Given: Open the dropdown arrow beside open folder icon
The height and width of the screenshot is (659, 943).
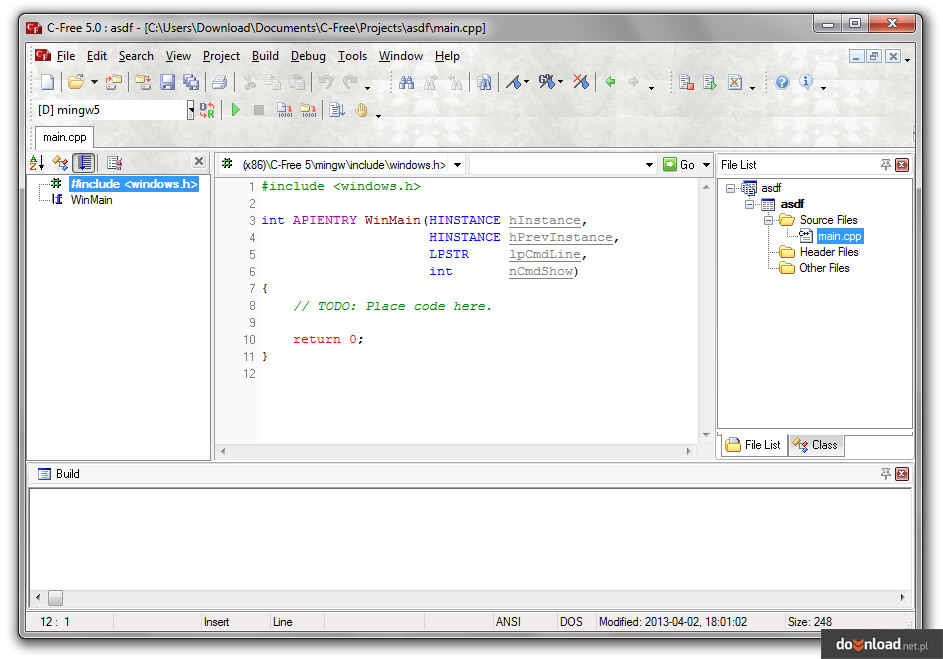Looking at the screenshot, I should (94, 82).
